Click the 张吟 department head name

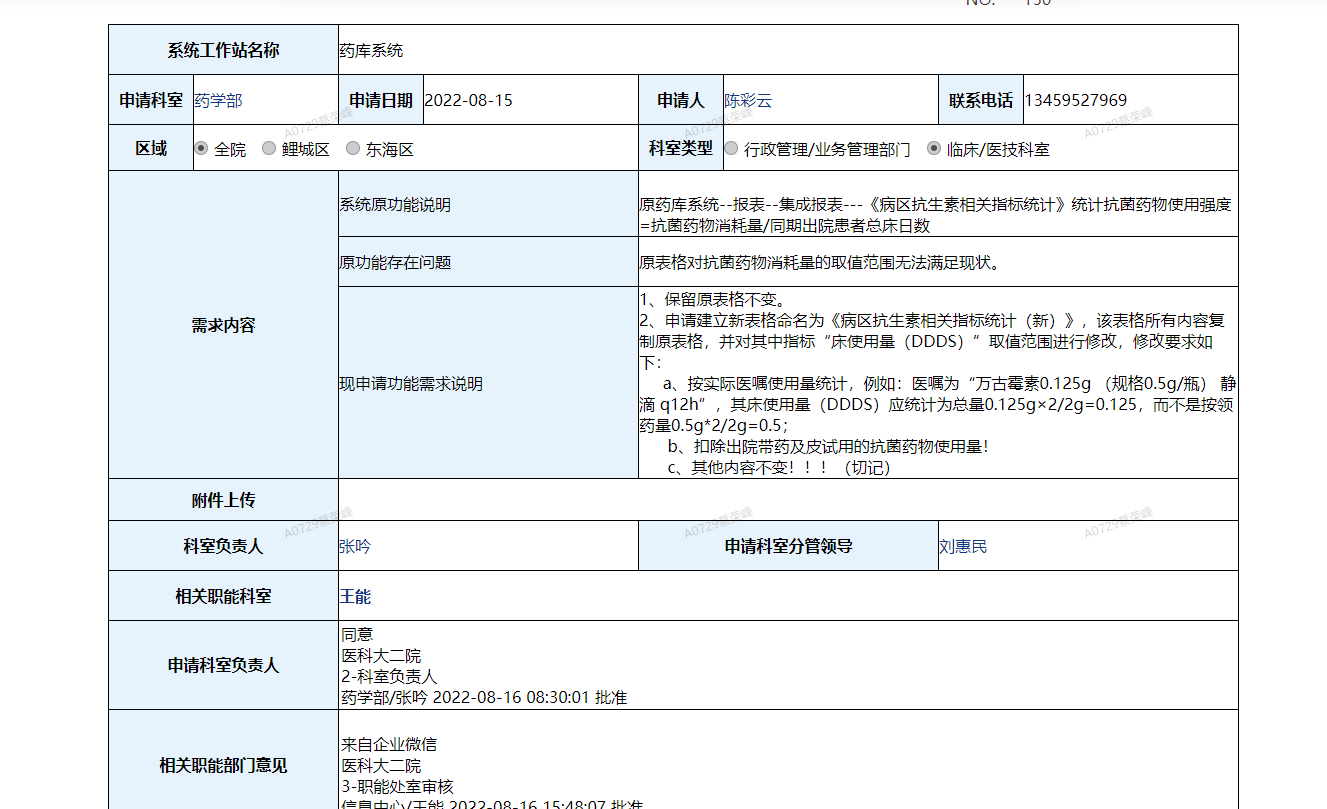[355, 547]
